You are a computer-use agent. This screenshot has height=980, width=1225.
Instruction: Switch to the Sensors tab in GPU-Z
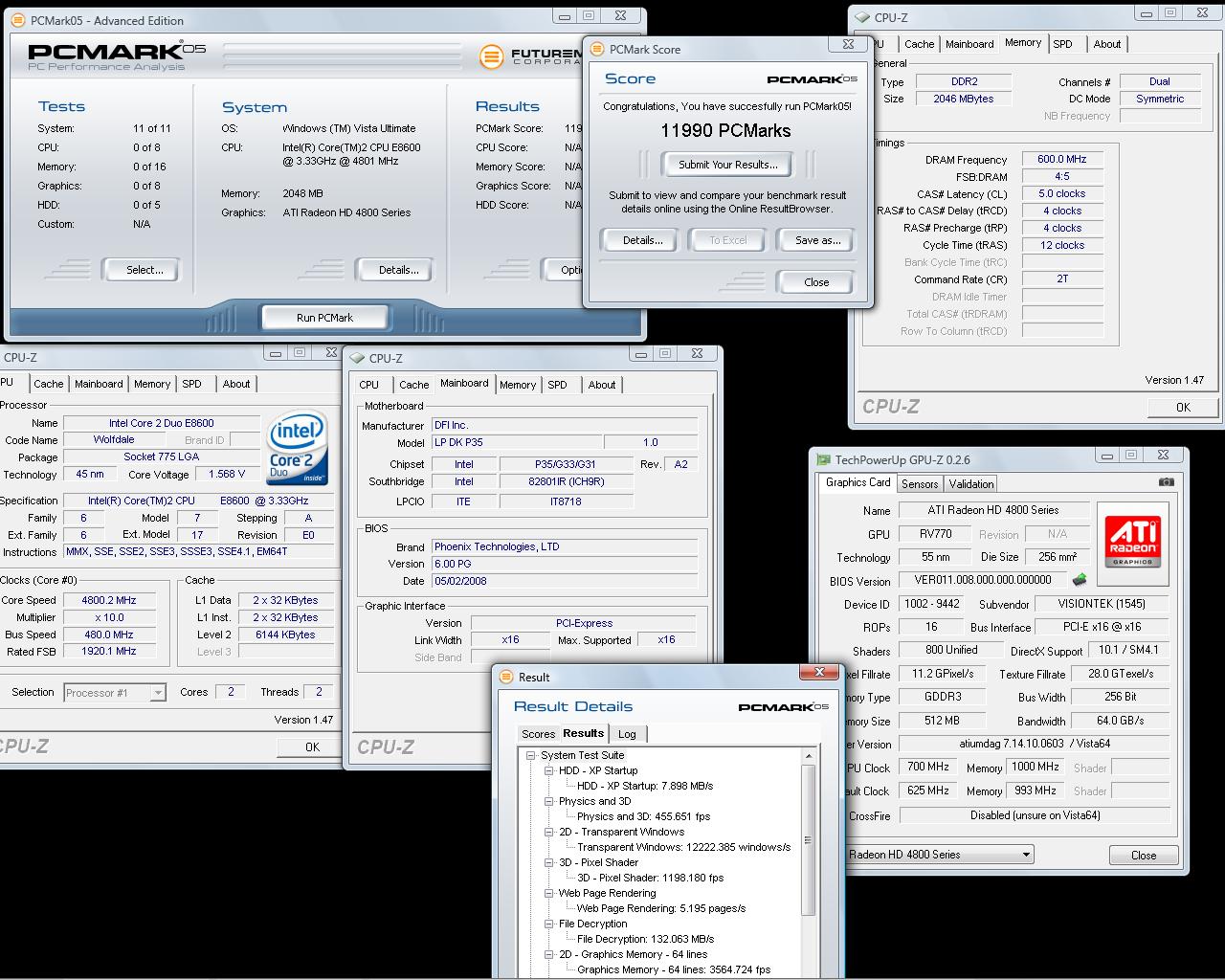[920, 484]
